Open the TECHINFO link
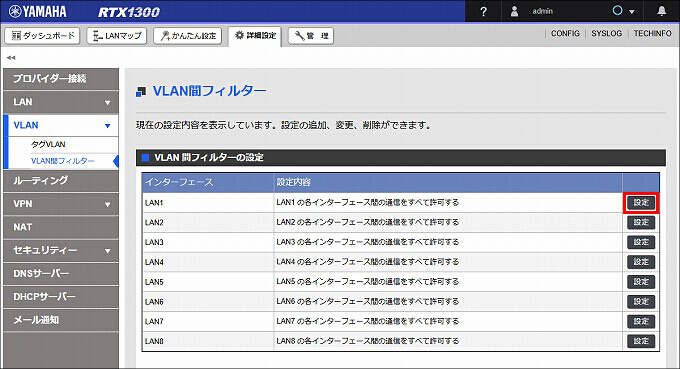Viewport: 680px width, 369px height. pos(652,33)
